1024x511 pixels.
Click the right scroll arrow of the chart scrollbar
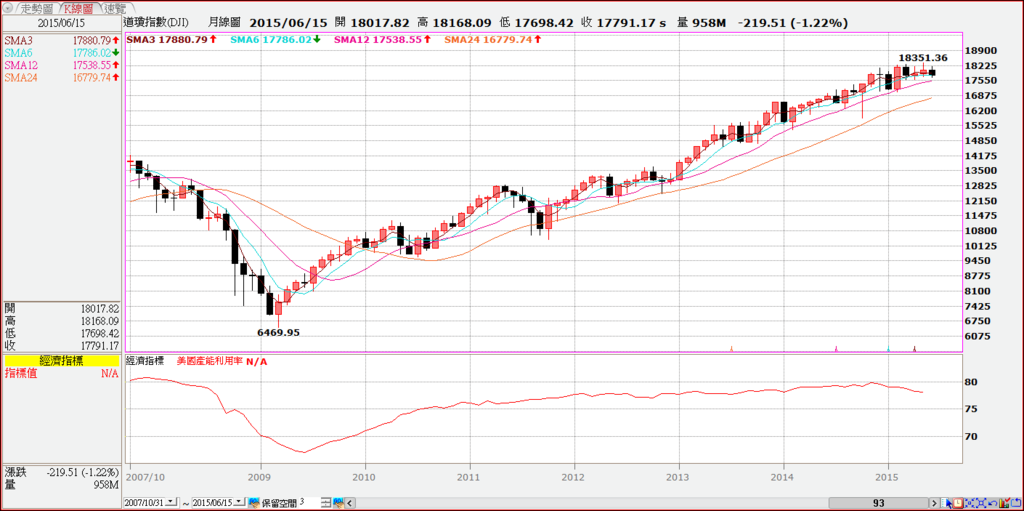(935, 503)
